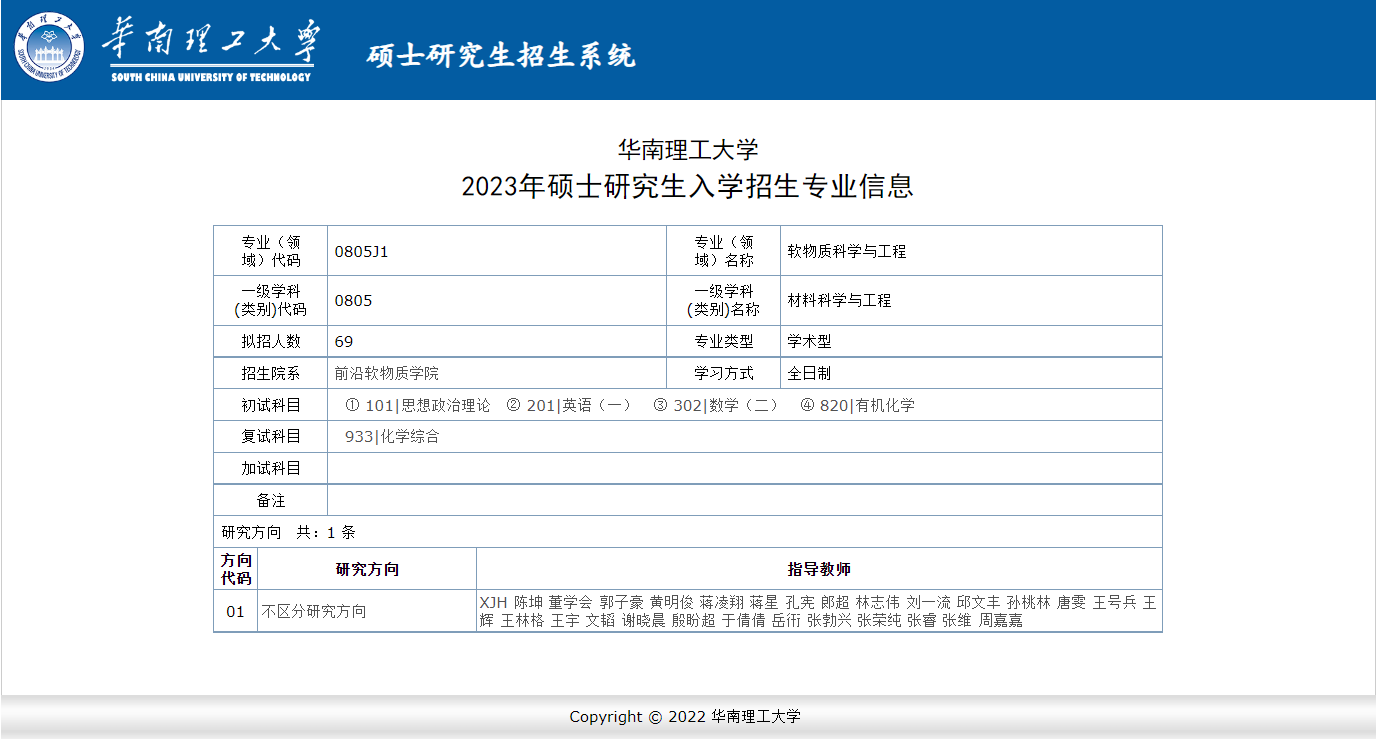
Task: Click the 专业类型 label cell
Action: click(x=724, y=341)
